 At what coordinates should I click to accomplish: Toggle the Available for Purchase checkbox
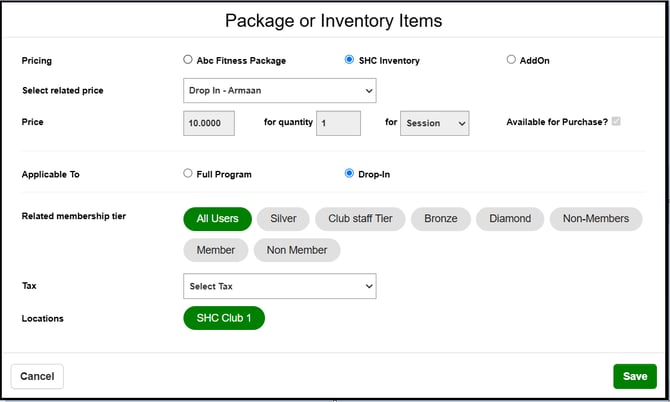[616, 122]
